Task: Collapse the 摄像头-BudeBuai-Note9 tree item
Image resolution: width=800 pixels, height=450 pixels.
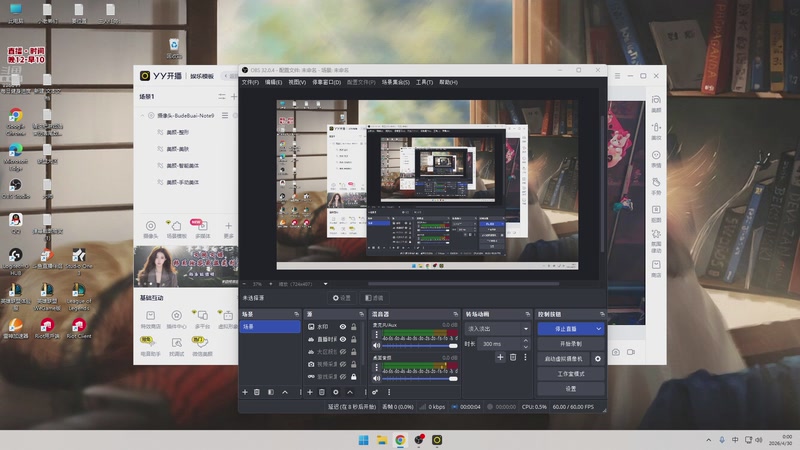Action: pos(142,116)
